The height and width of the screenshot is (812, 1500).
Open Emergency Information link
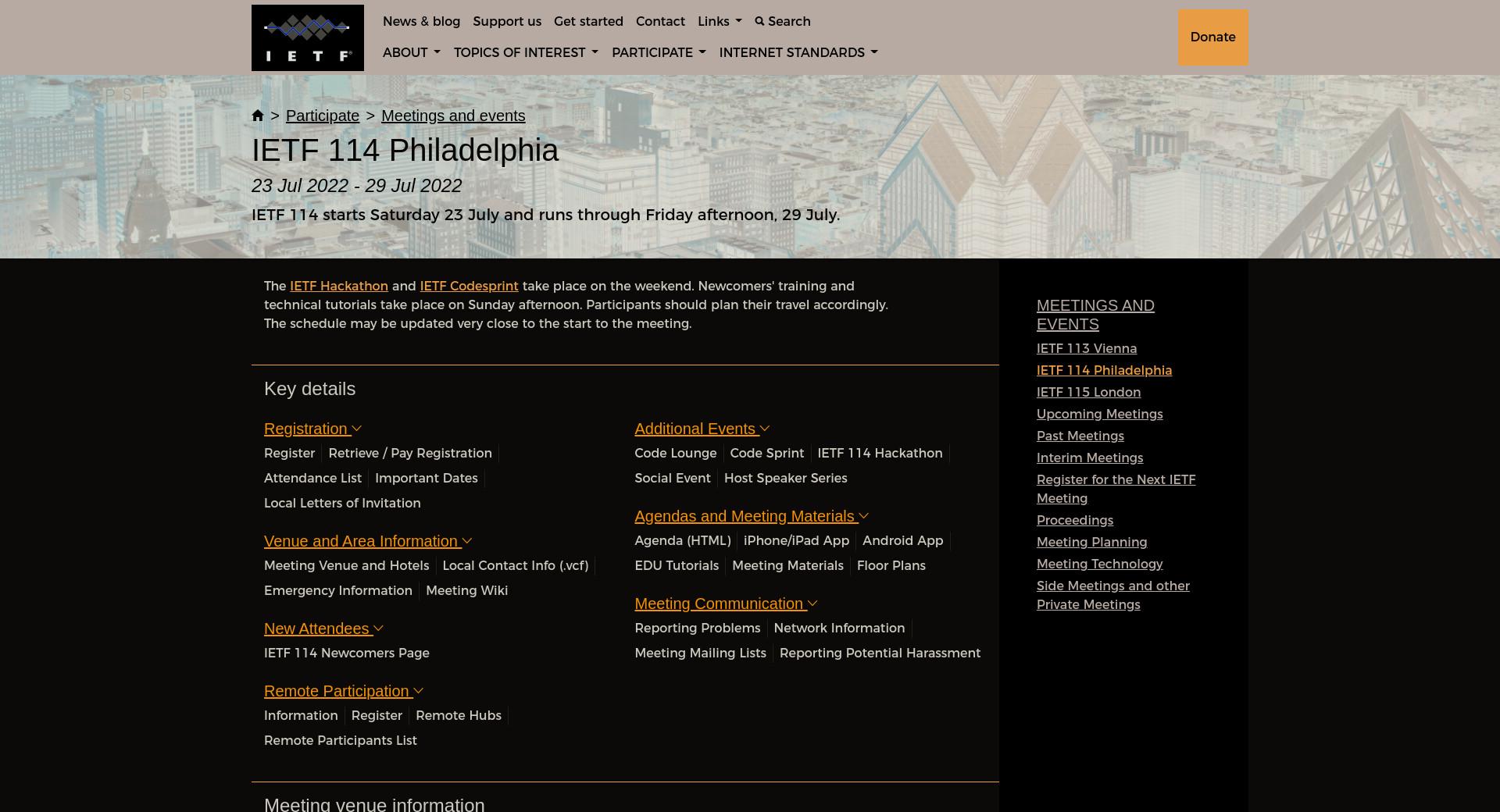pos(338,590)
